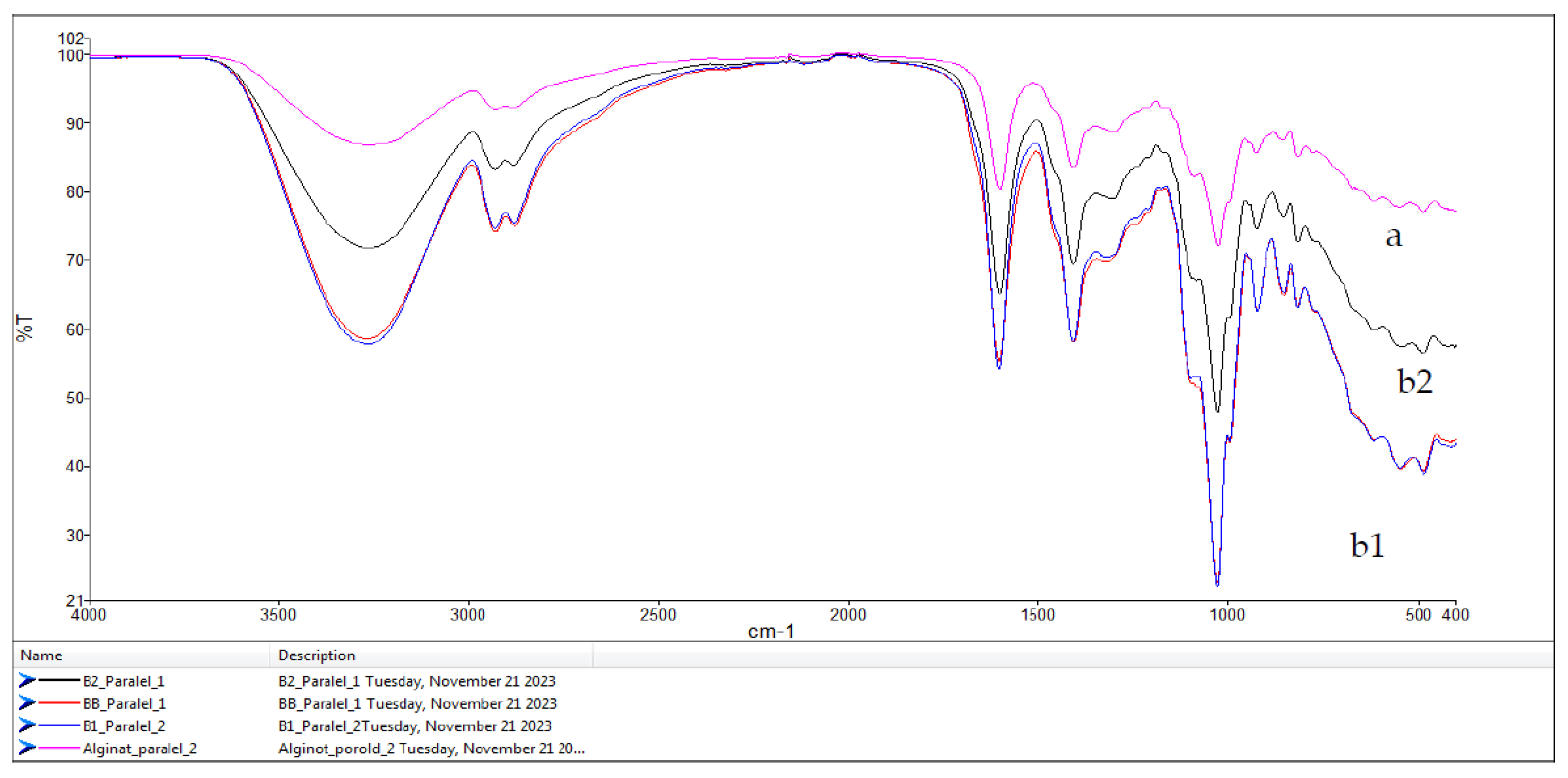This screenshot has height=778, width=1568.
Task: Click the arrow icon beside Alginat_paralel_2
Action: 27,748
